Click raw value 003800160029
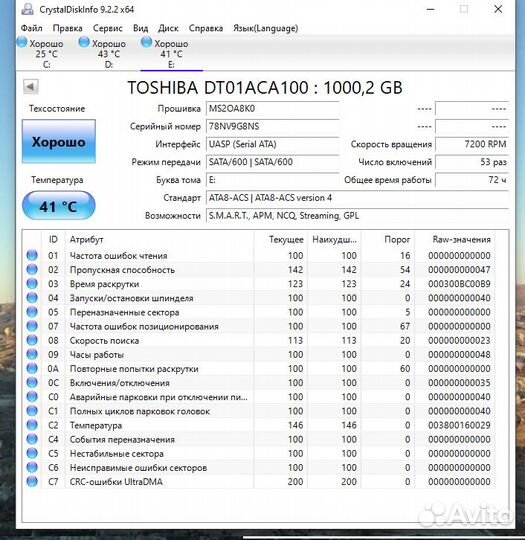This screenshot has height=540, width=525. click(x=459, y=425)
